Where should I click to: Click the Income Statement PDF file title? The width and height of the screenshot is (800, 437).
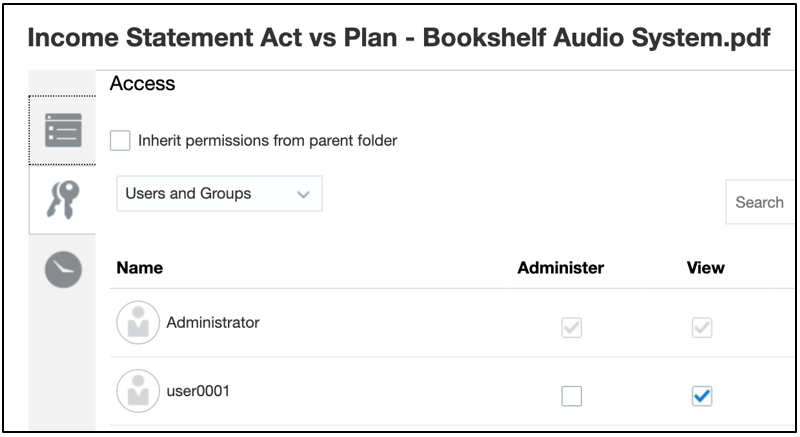(x=399, y=38)
